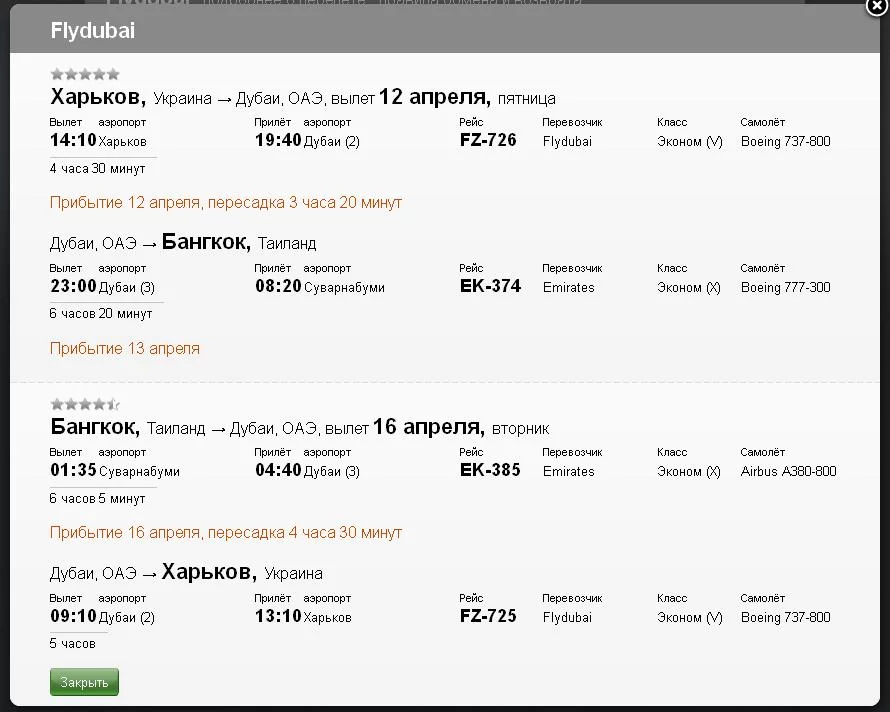The width and height of the screenshot is (890, 712).
Task: Click departure time 14:10 from Харьков
Action: click(73, 140)
